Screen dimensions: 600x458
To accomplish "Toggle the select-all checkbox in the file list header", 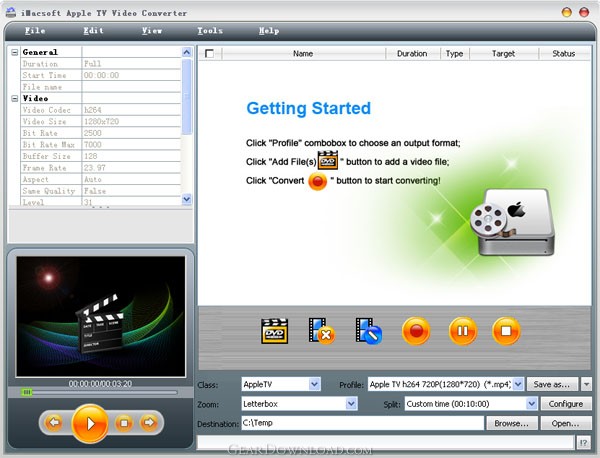I will pos(209,54).
